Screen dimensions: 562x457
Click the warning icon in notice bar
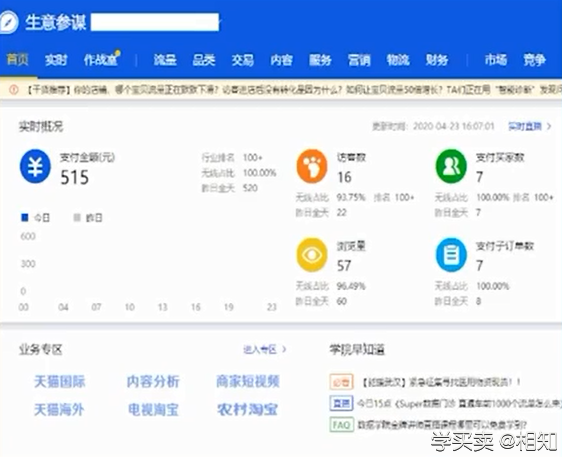click(14, 90)
